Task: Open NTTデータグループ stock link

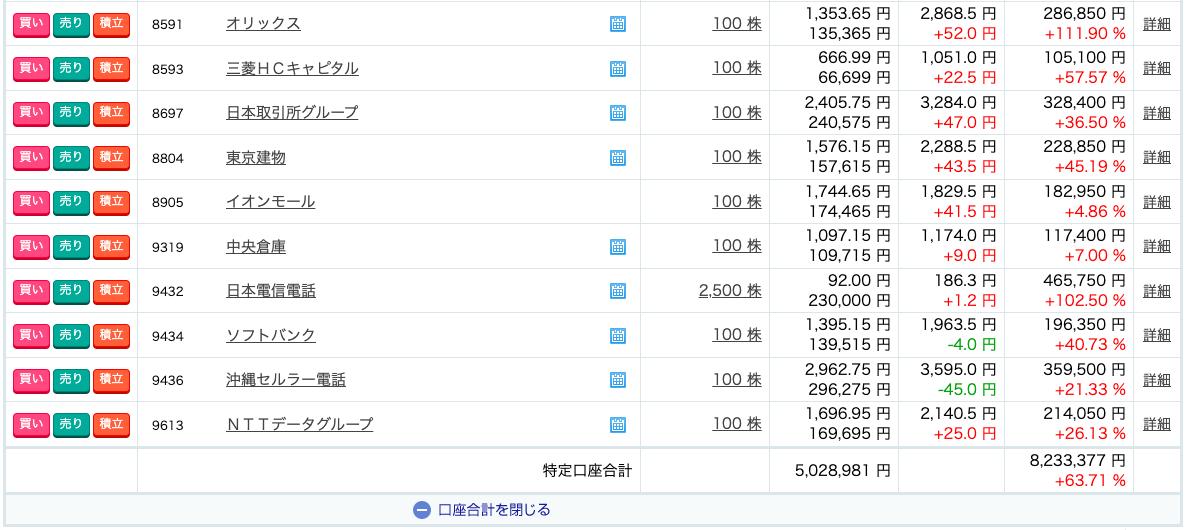Action: [300, 424]
